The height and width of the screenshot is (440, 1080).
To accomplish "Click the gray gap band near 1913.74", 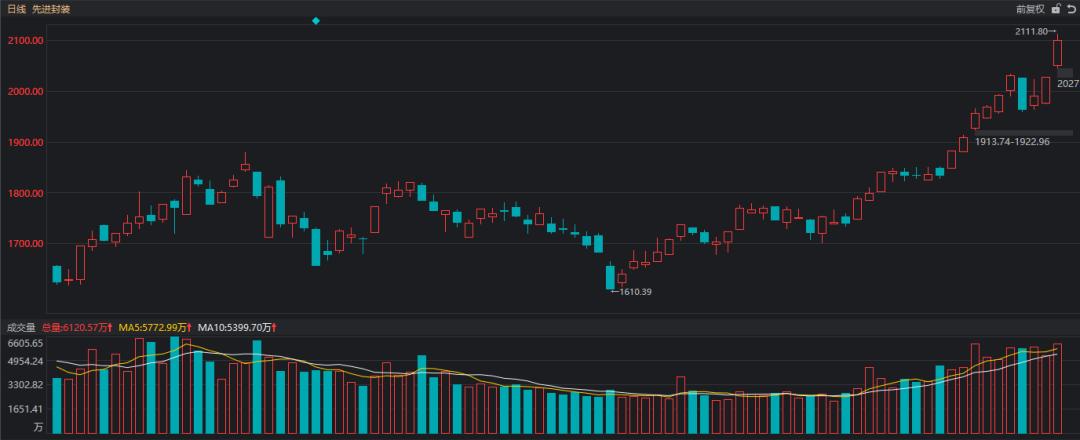I will (1022, 133).
